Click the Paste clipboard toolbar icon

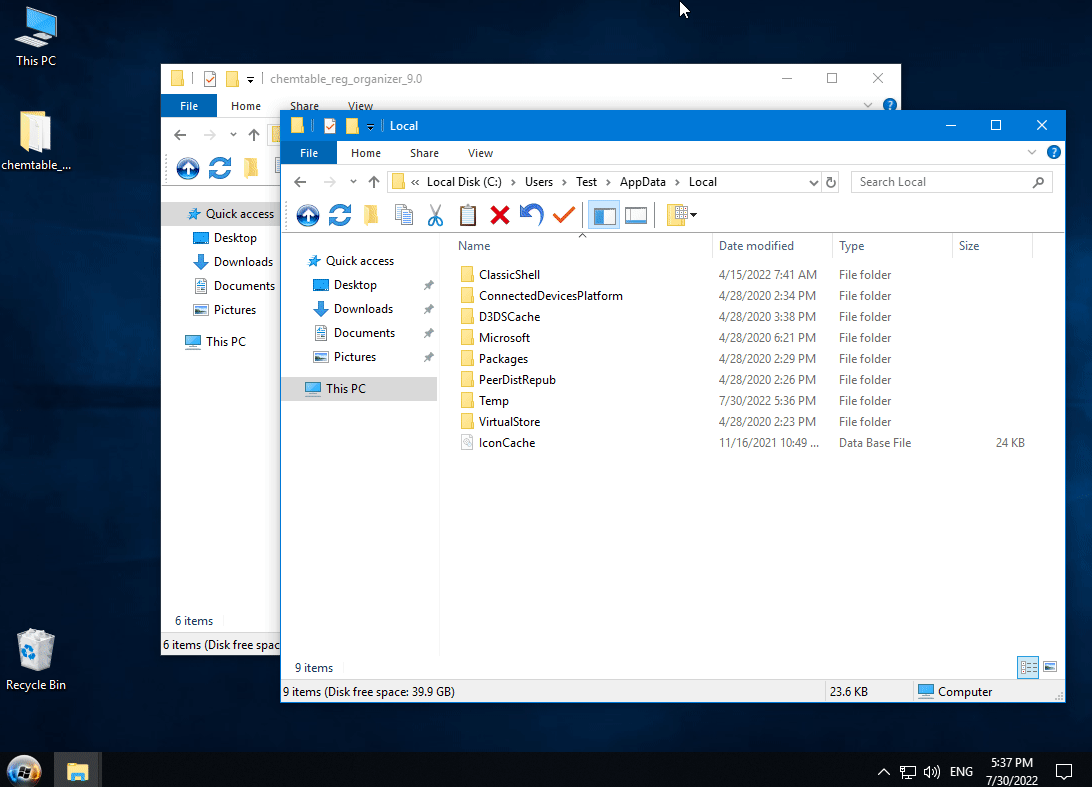point(468,215)
